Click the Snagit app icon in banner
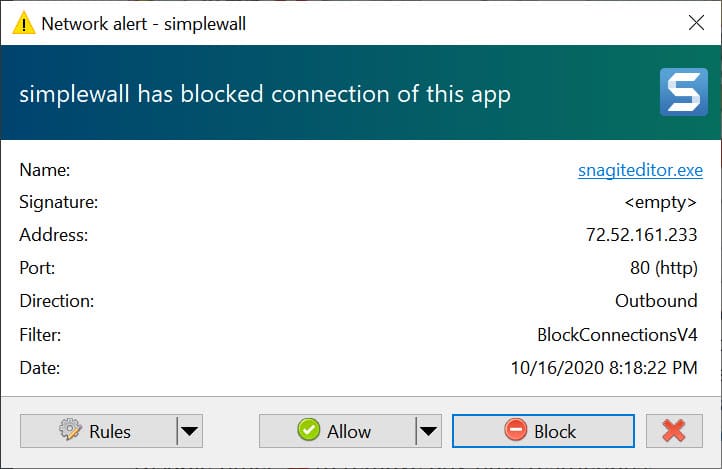The width and height of the screenshot is (722, 469). pos(683,92)
